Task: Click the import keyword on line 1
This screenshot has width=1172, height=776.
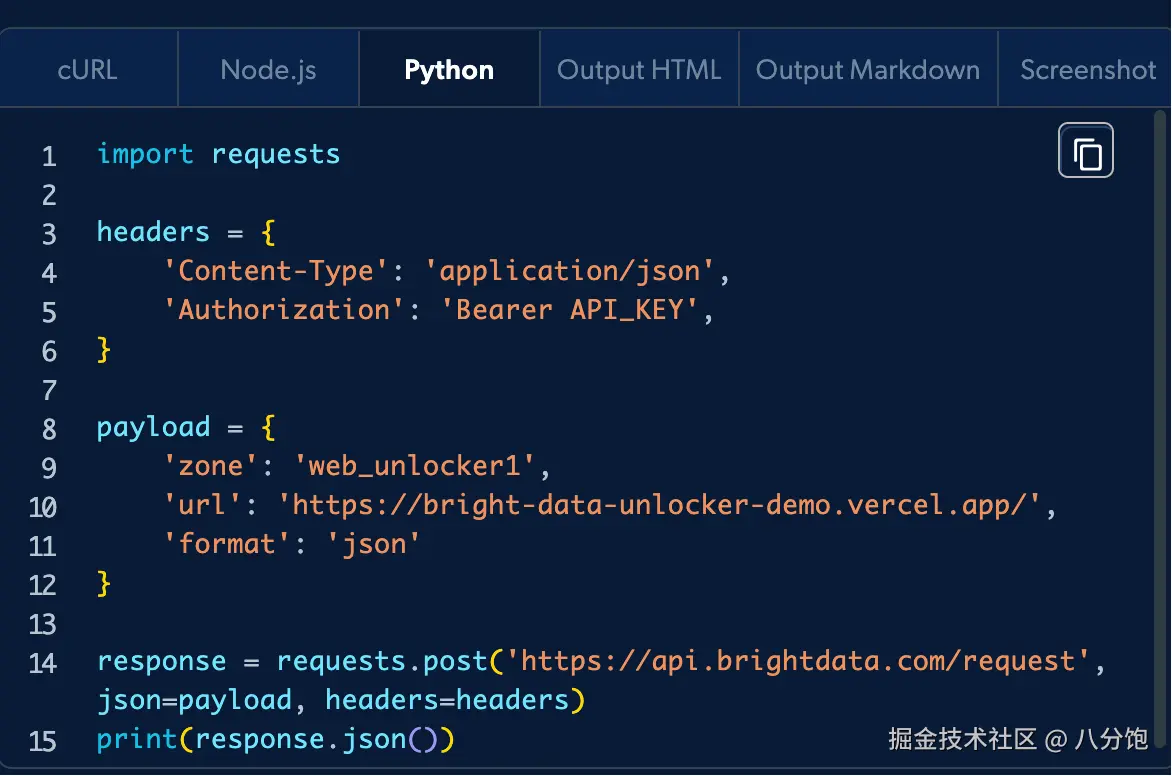Action: click(145, 154)
